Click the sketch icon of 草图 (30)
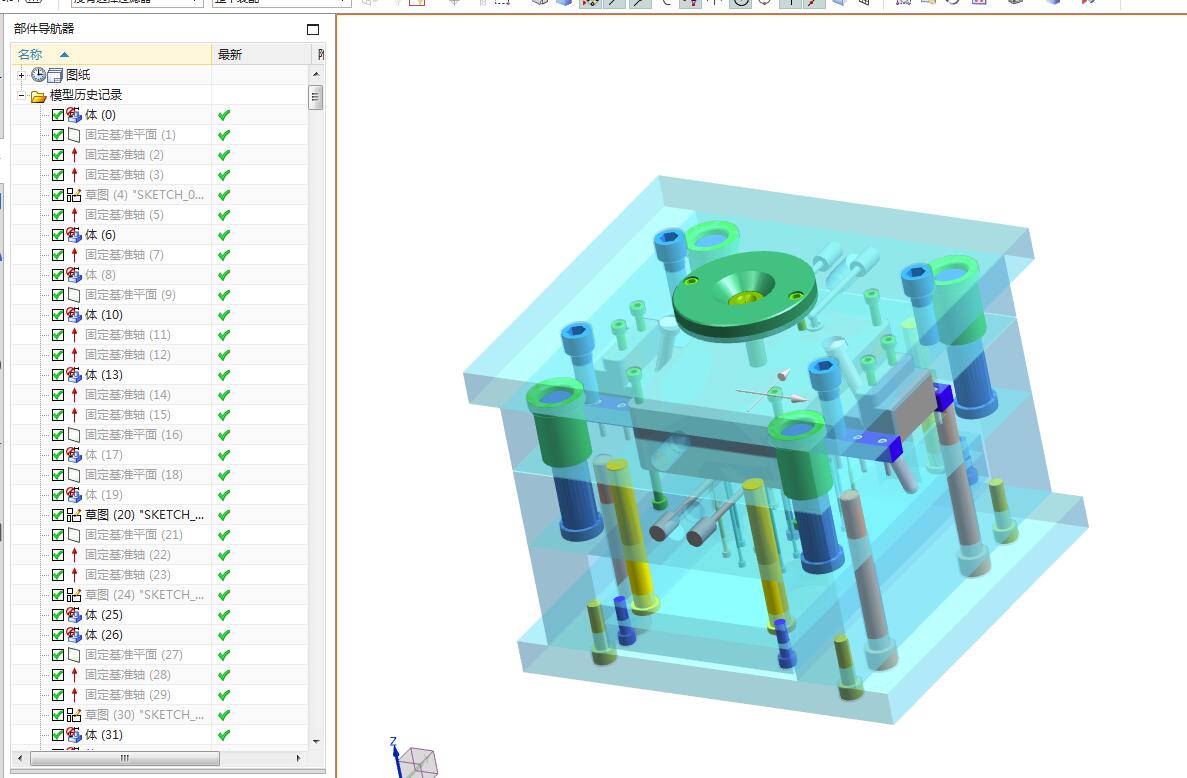Viewport: 1187px width, 778px height. (74, 714)
